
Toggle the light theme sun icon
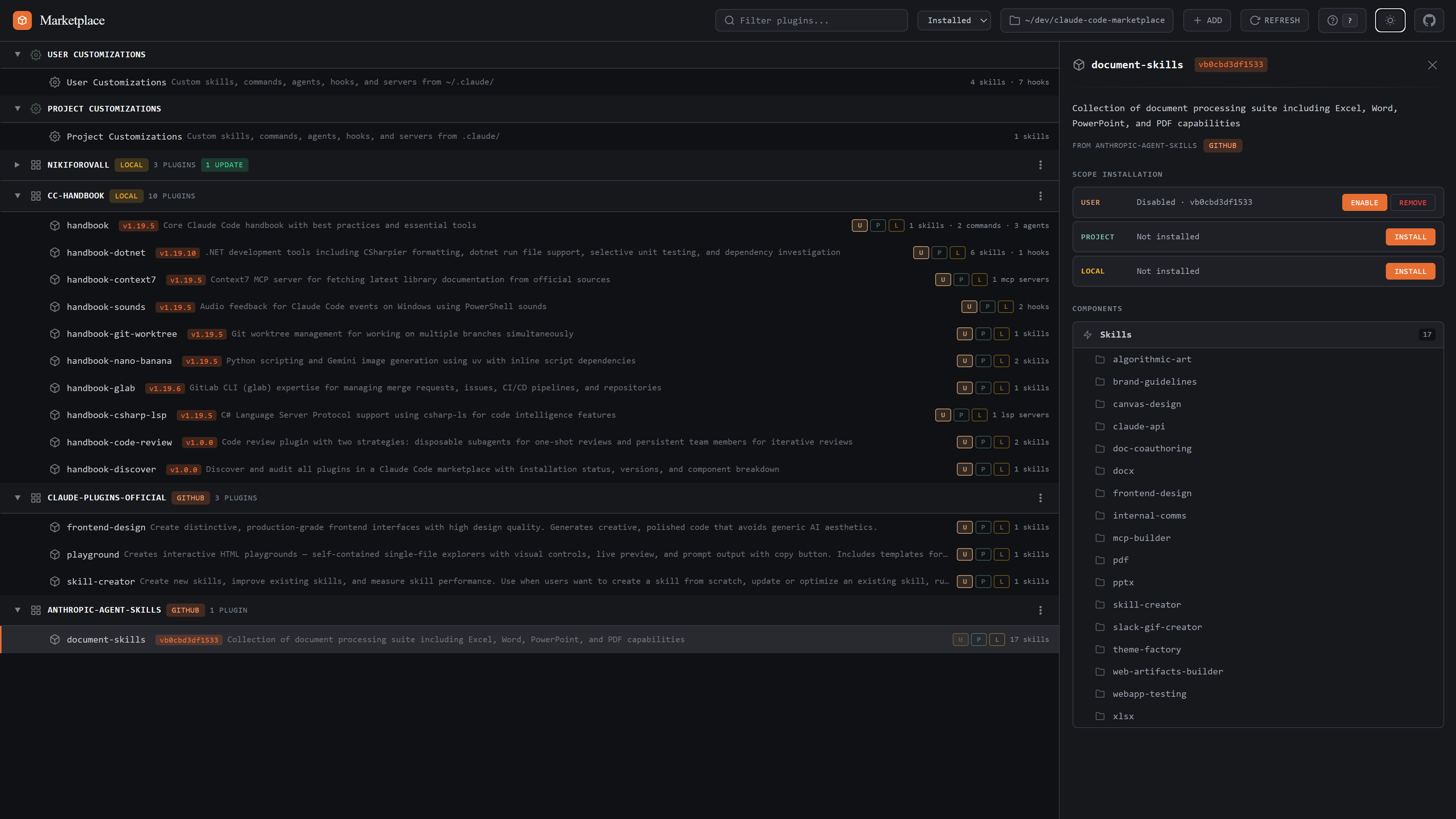1390,20
